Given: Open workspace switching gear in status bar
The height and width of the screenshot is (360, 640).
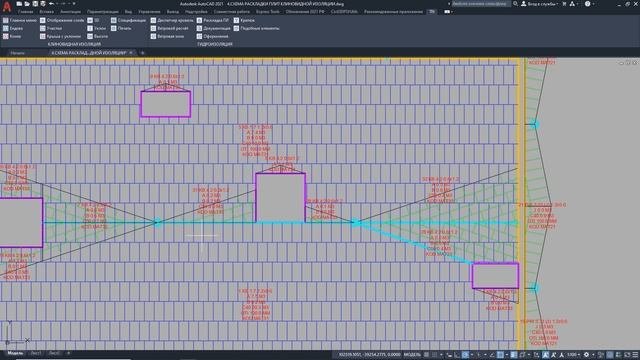Looking at the screenshot, I should (x=587, y=355).
